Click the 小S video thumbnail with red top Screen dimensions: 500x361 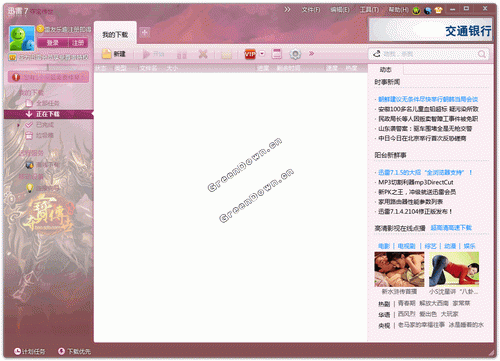point(454,269)
